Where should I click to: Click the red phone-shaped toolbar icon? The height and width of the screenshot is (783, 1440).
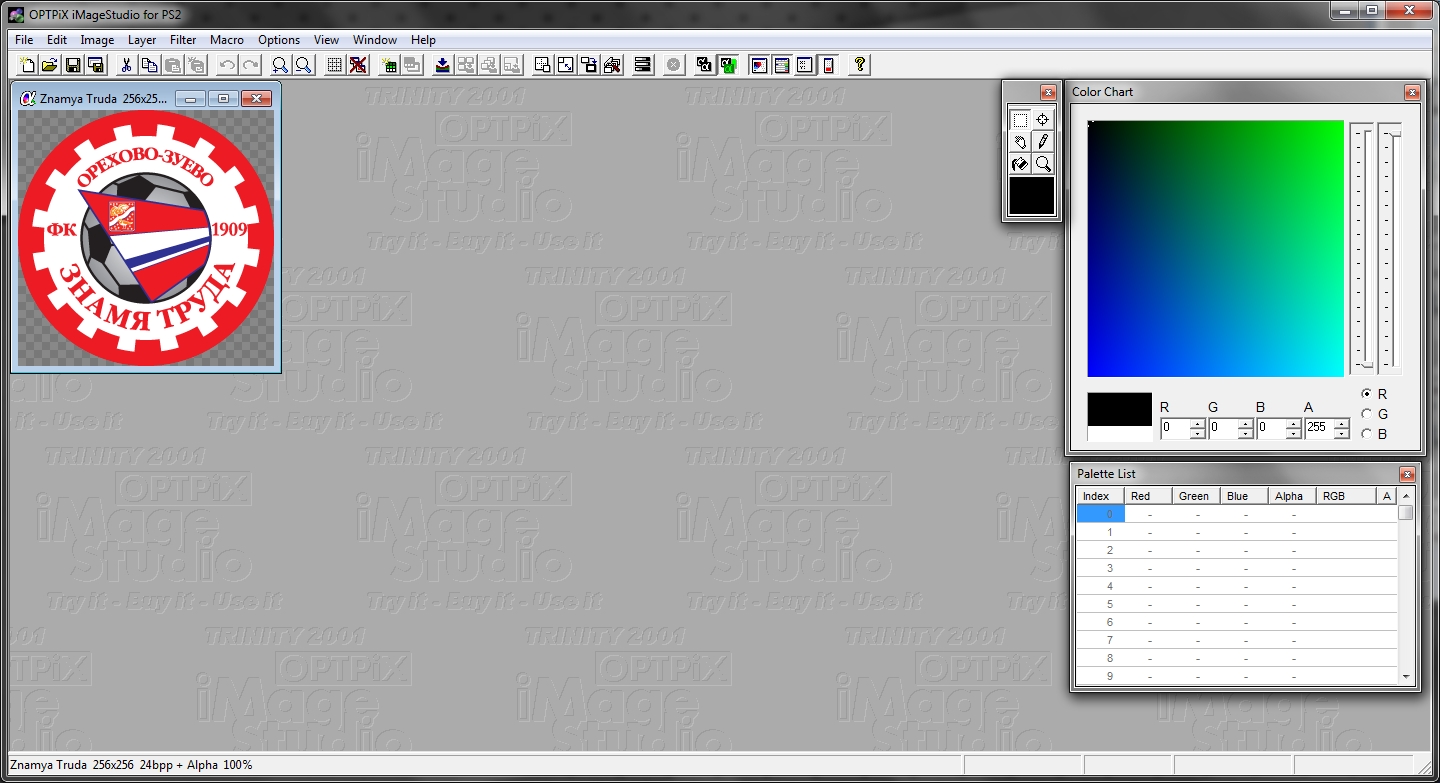[828, 65]
